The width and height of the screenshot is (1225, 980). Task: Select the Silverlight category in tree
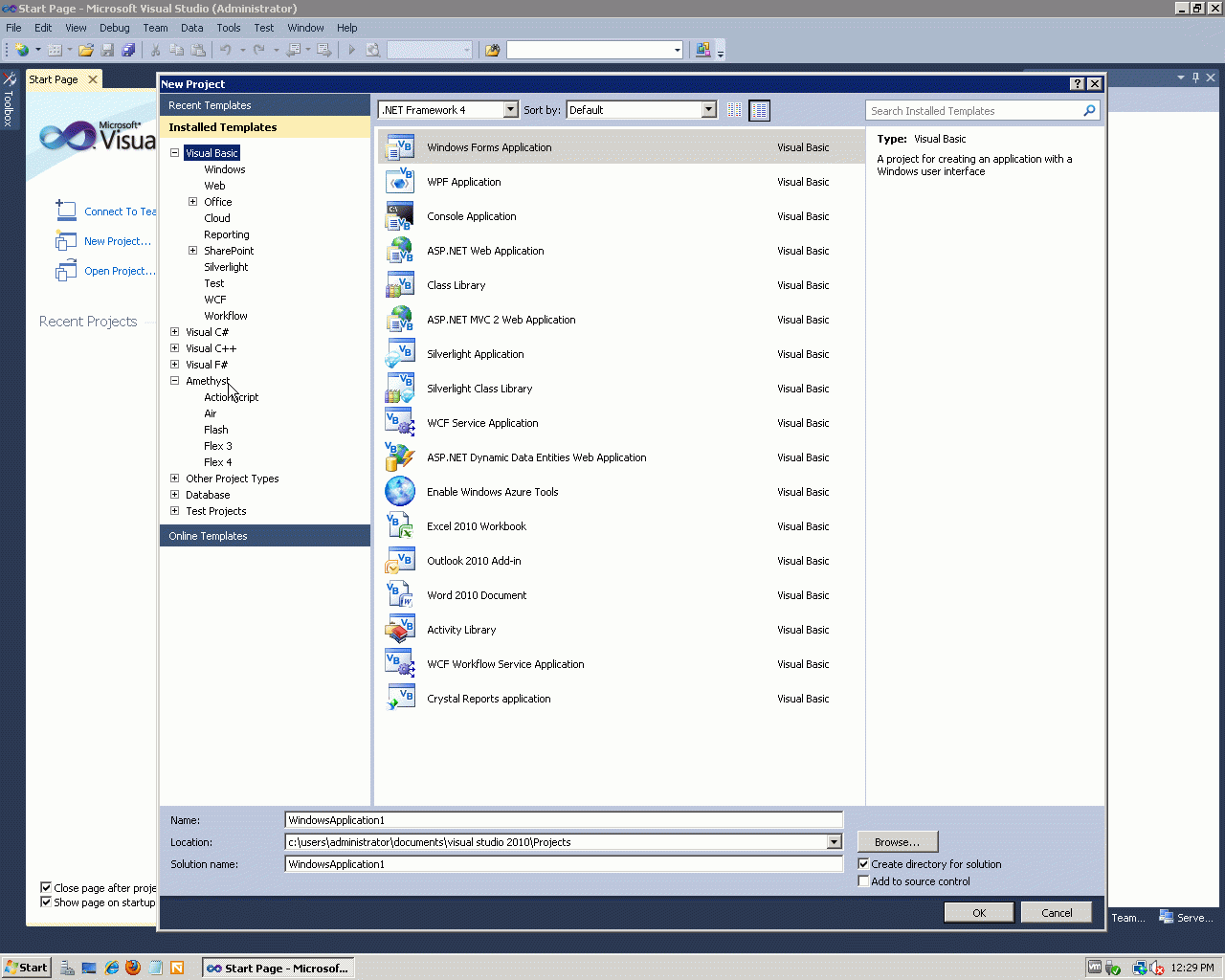click(x=226, y=267)
